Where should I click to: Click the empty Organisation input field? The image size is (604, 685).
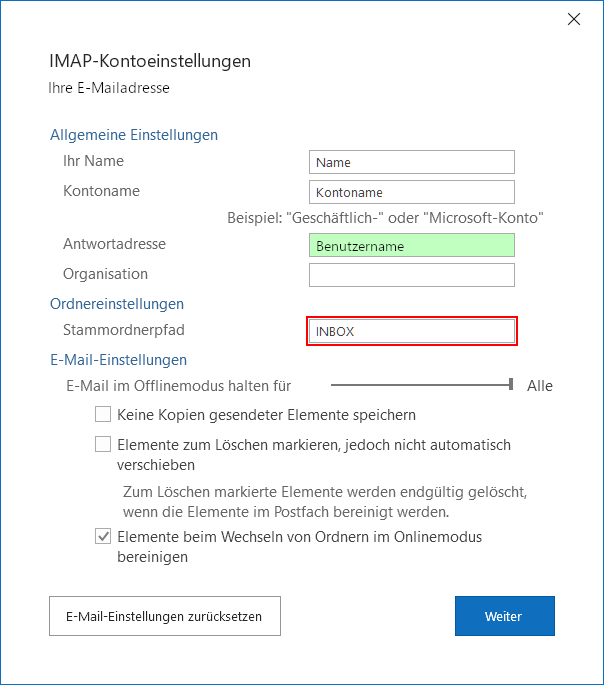click(412, 275)
